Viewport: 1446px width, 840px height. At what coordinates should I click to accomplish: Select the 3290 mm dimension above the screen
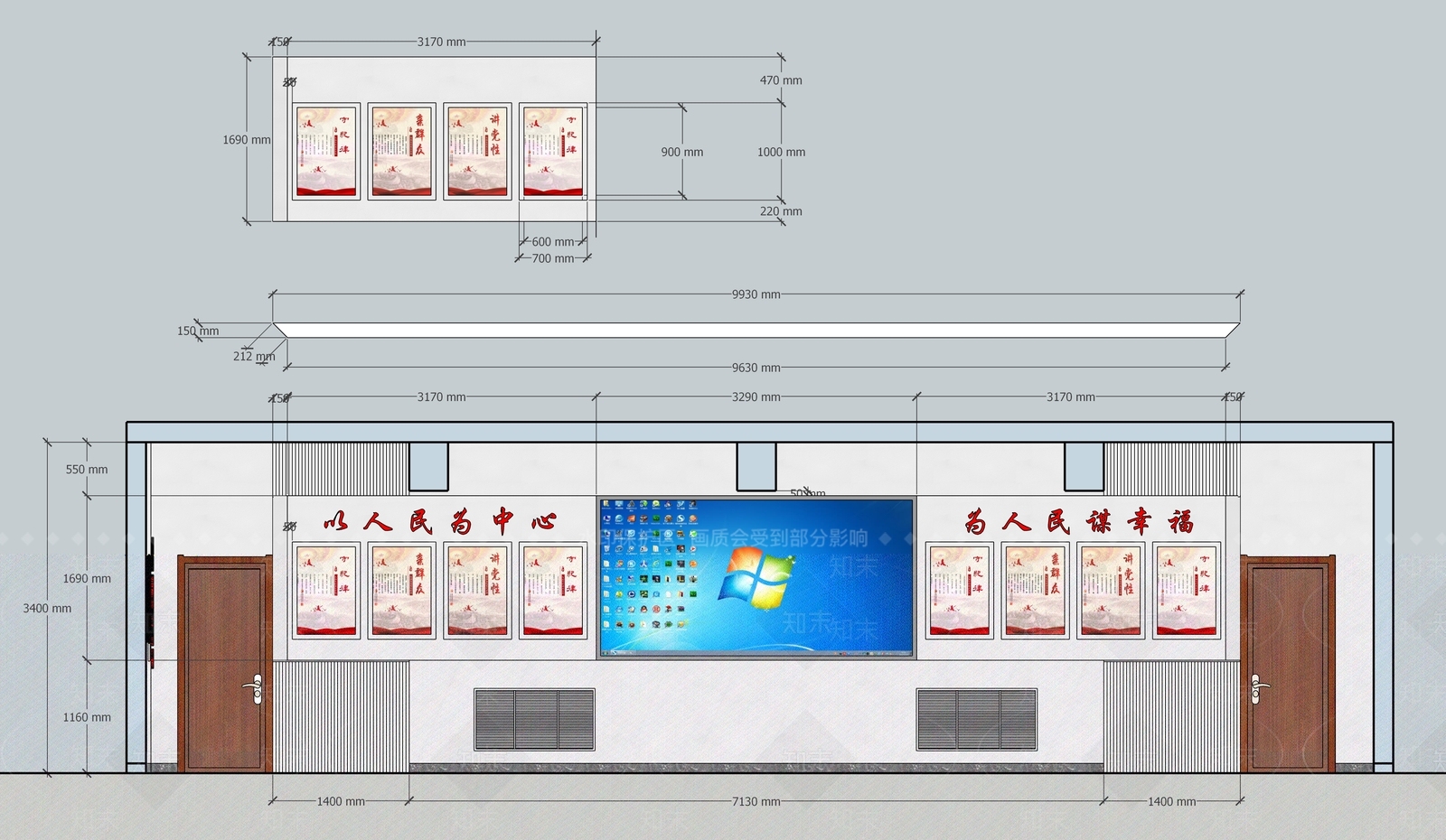tap(756, 397)
